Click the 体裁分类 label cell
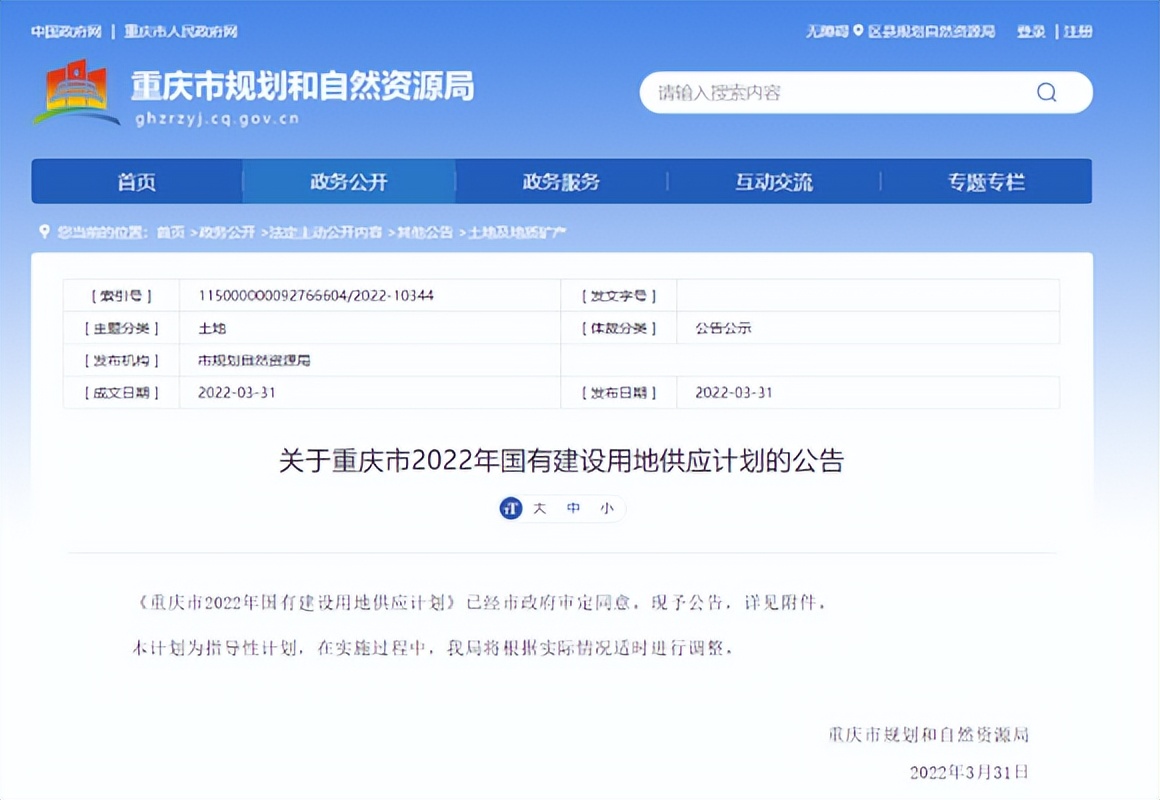Screen dimensions: 1160x800 (618, 328)
